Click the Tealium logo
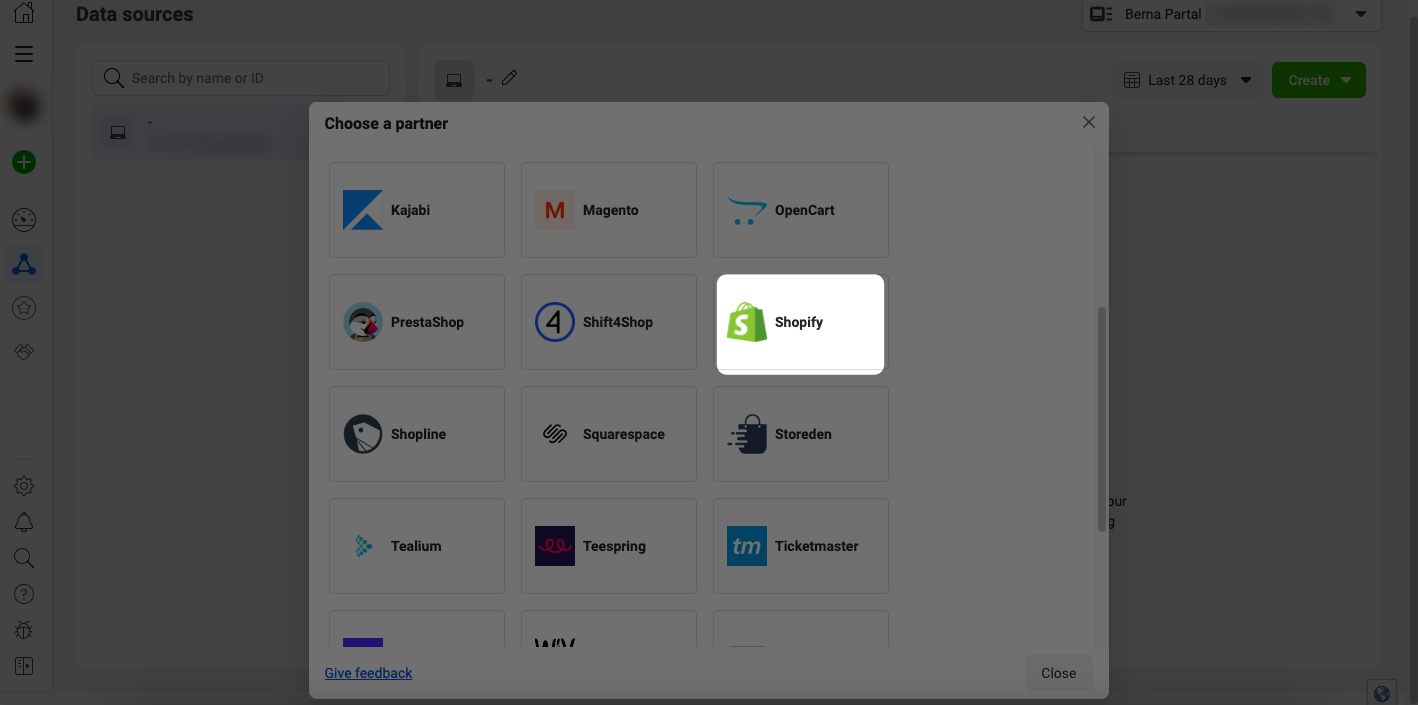The height and width of the screenshot is (705, 1418). 363,546
